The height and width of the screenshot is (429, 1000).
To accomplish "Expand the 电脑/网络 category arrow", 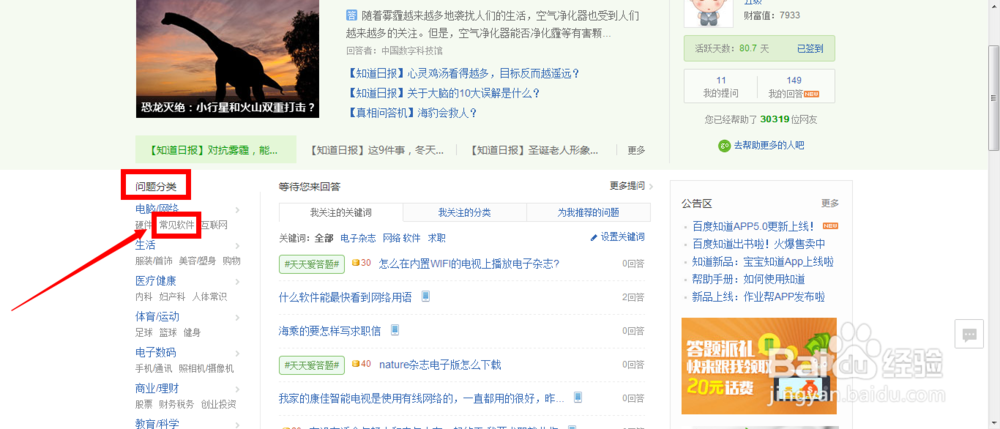I will [x=237, y=209].
